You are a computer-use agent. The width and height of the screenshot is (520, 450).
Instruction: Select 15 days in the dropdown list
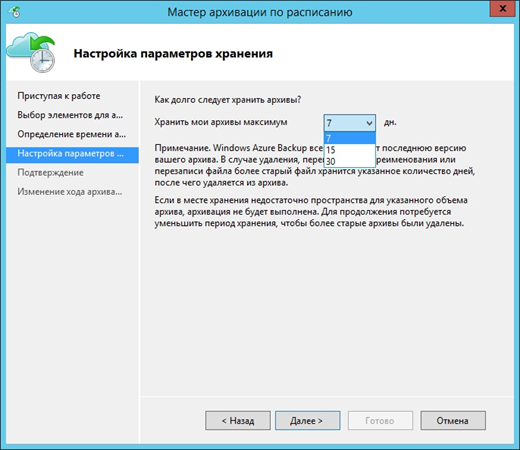point(350,150)
